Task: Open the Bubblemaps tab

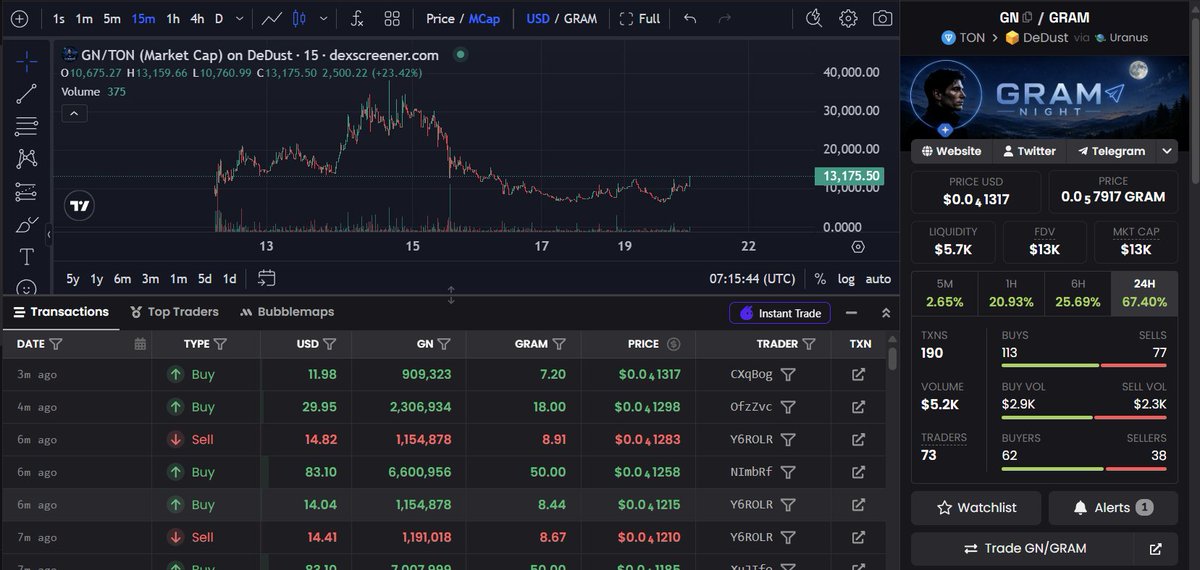Action: point(287,312)
